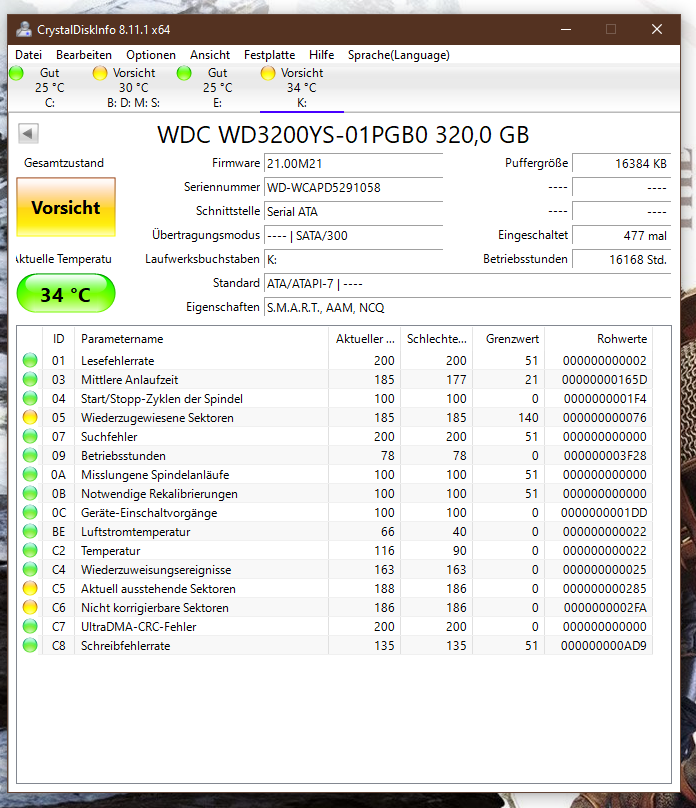Click yellow dot of Wiederzugewiesene Sektoren row
The height and width of the screenshot is (808, 696).
coord(30,417)
